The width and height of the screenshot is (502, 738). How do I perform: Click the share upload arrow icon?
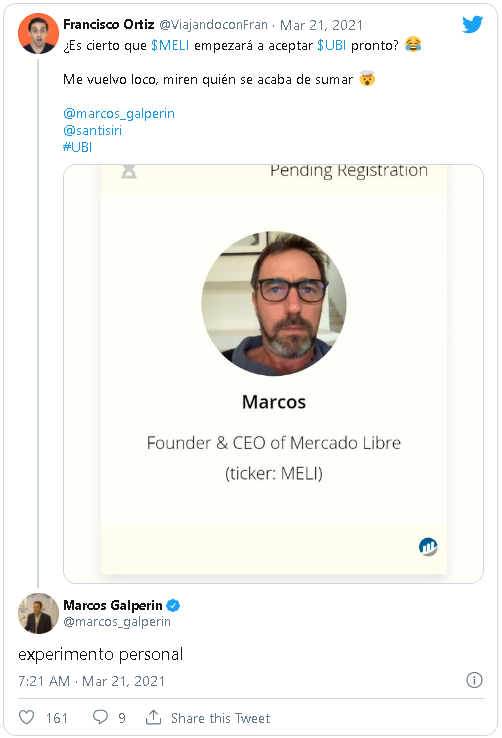pyautogui.click(x=153, y=717)
